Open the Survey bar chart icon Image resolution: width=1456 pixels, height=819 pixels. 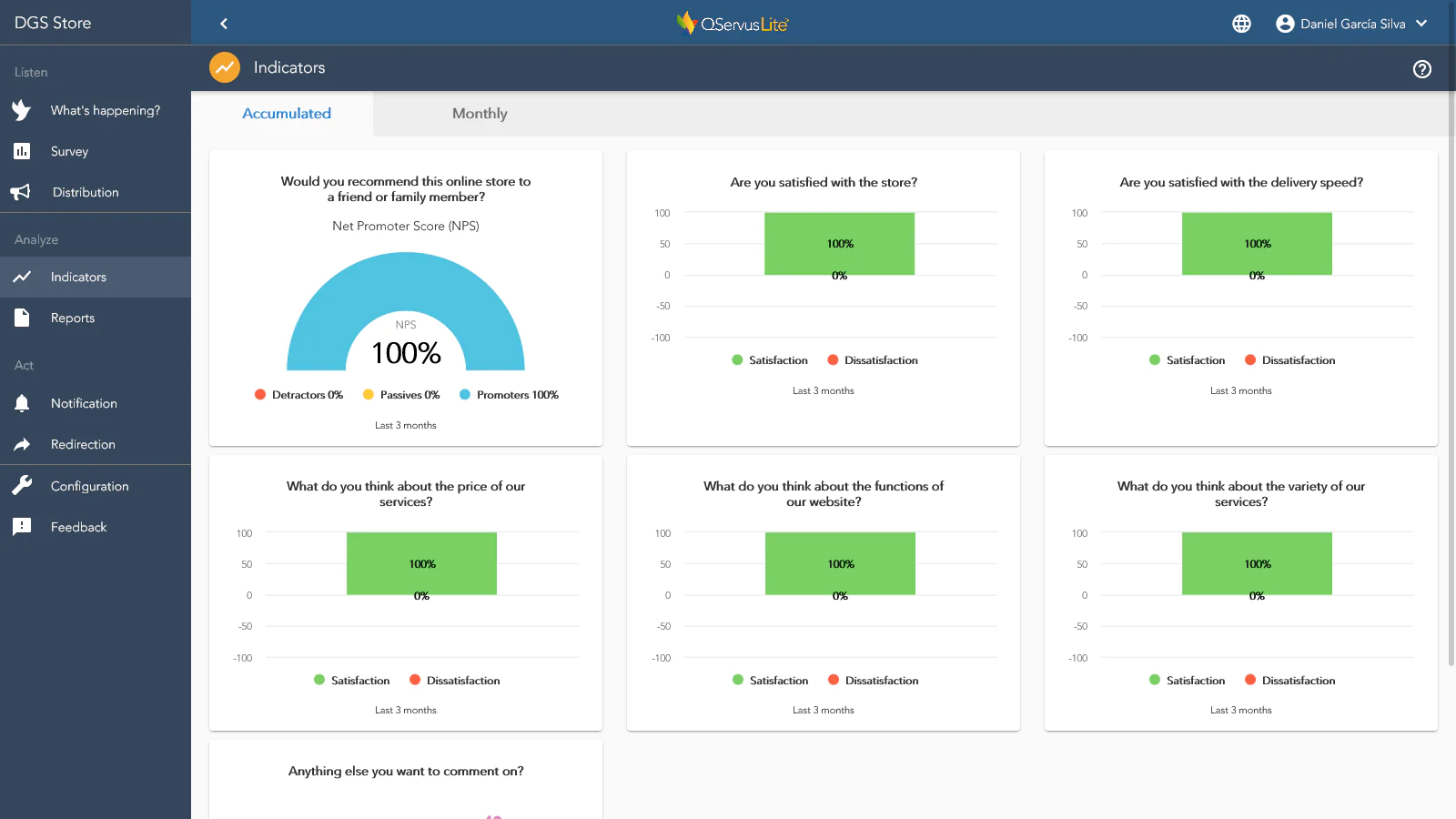[22, 151]
